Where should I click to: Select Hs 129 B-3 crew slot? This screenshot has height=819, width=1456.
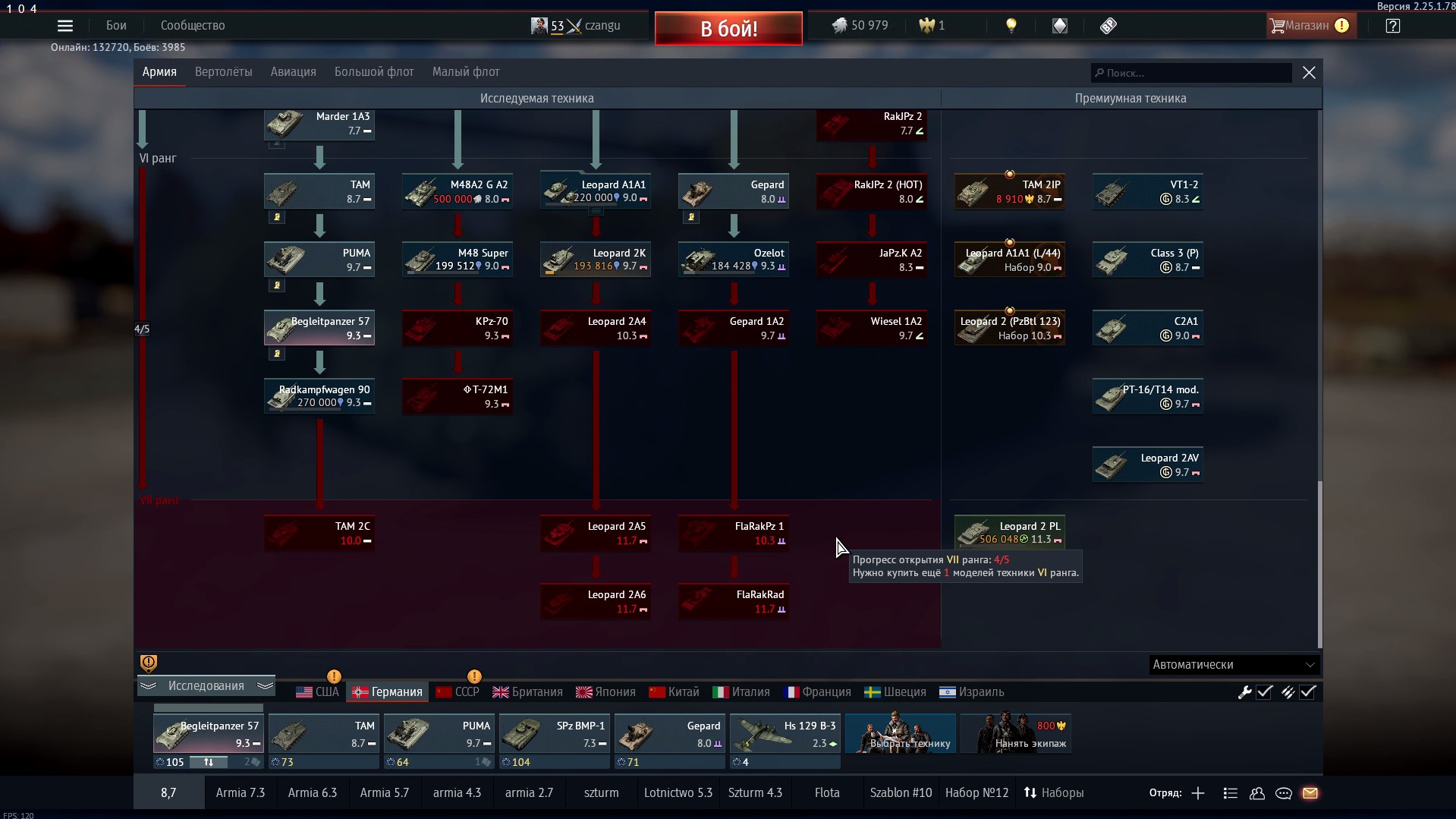tap(785, 733)
